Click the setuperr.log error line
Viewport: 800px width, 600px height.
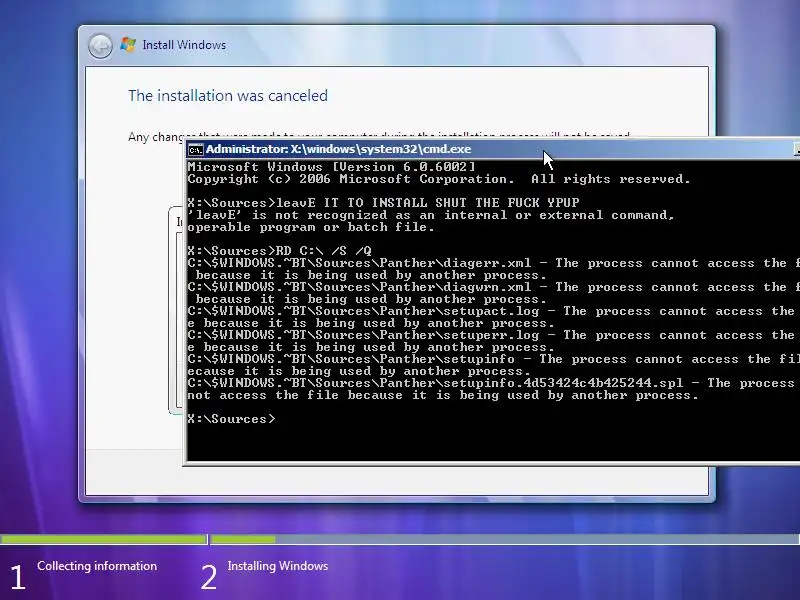(x=493, y=335)
